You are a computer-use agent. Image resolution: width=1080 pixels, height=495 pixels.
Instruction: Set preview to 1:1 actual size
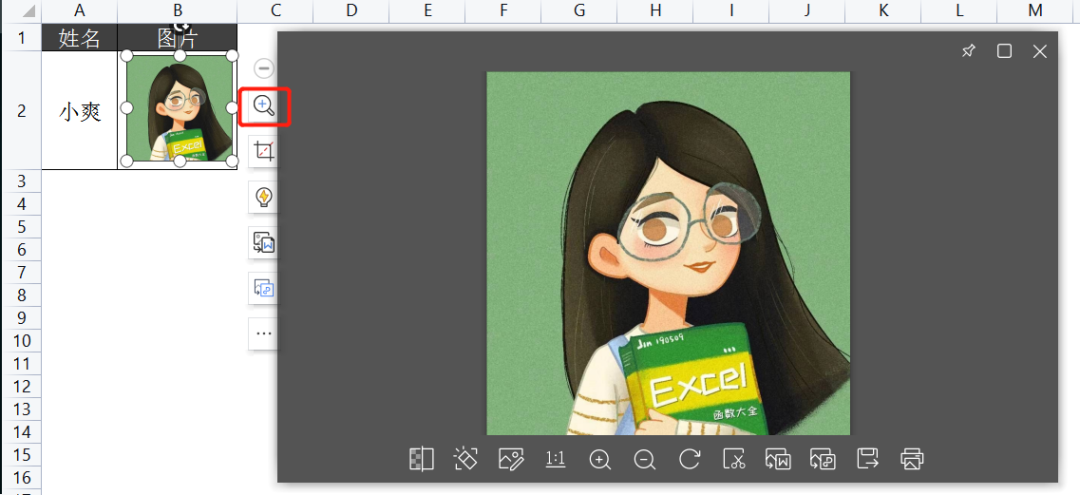555,459
